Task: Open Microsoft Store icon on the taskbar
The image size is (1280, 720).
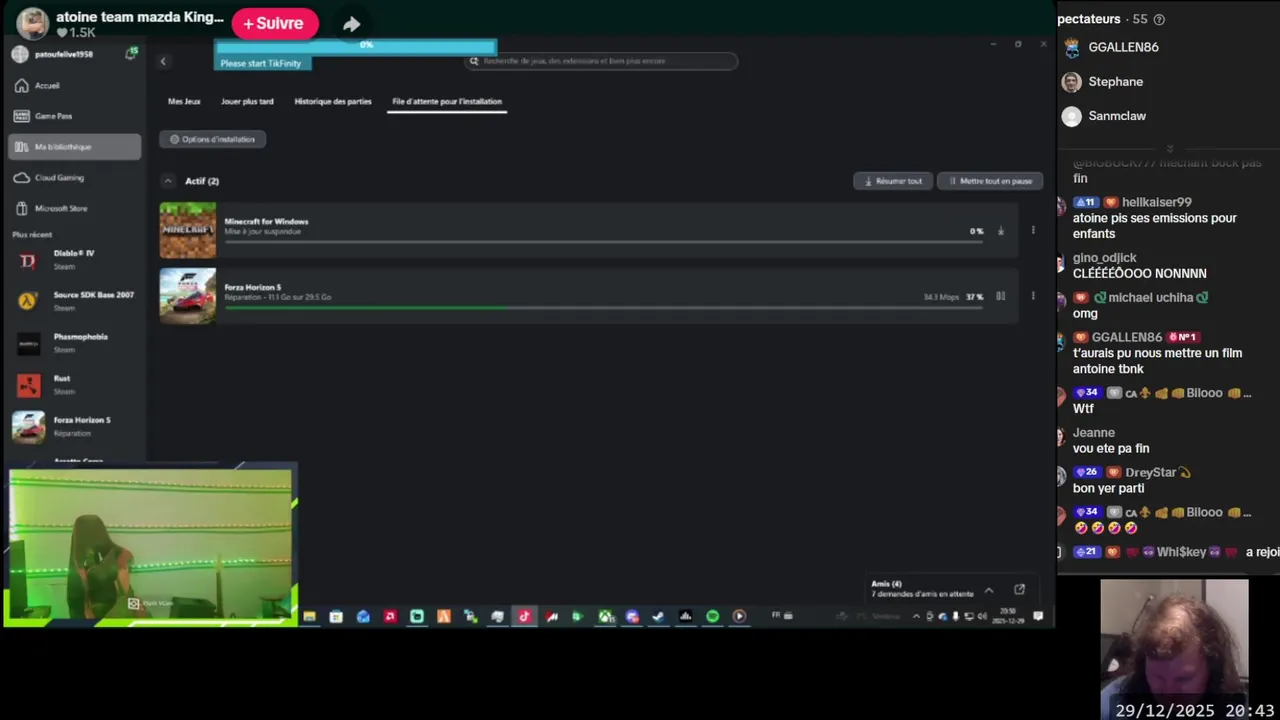Action: tap(336, 617)
